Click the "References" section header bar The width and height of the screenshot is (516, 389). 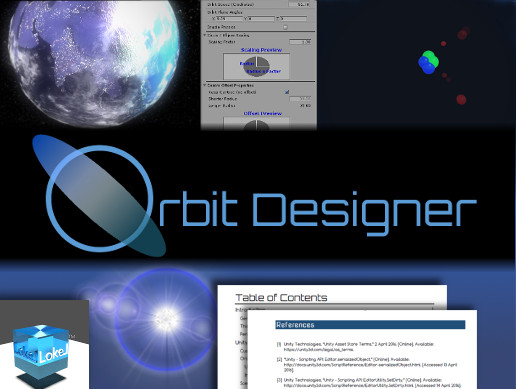tap(370, 325)
